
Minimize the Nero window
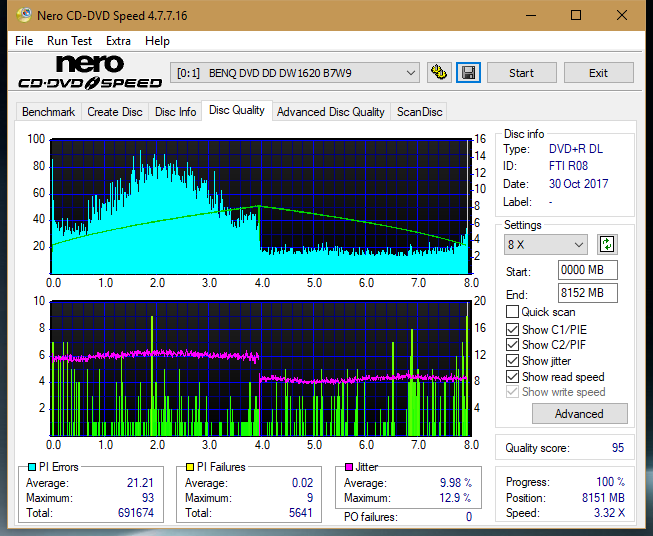(531, 15)
